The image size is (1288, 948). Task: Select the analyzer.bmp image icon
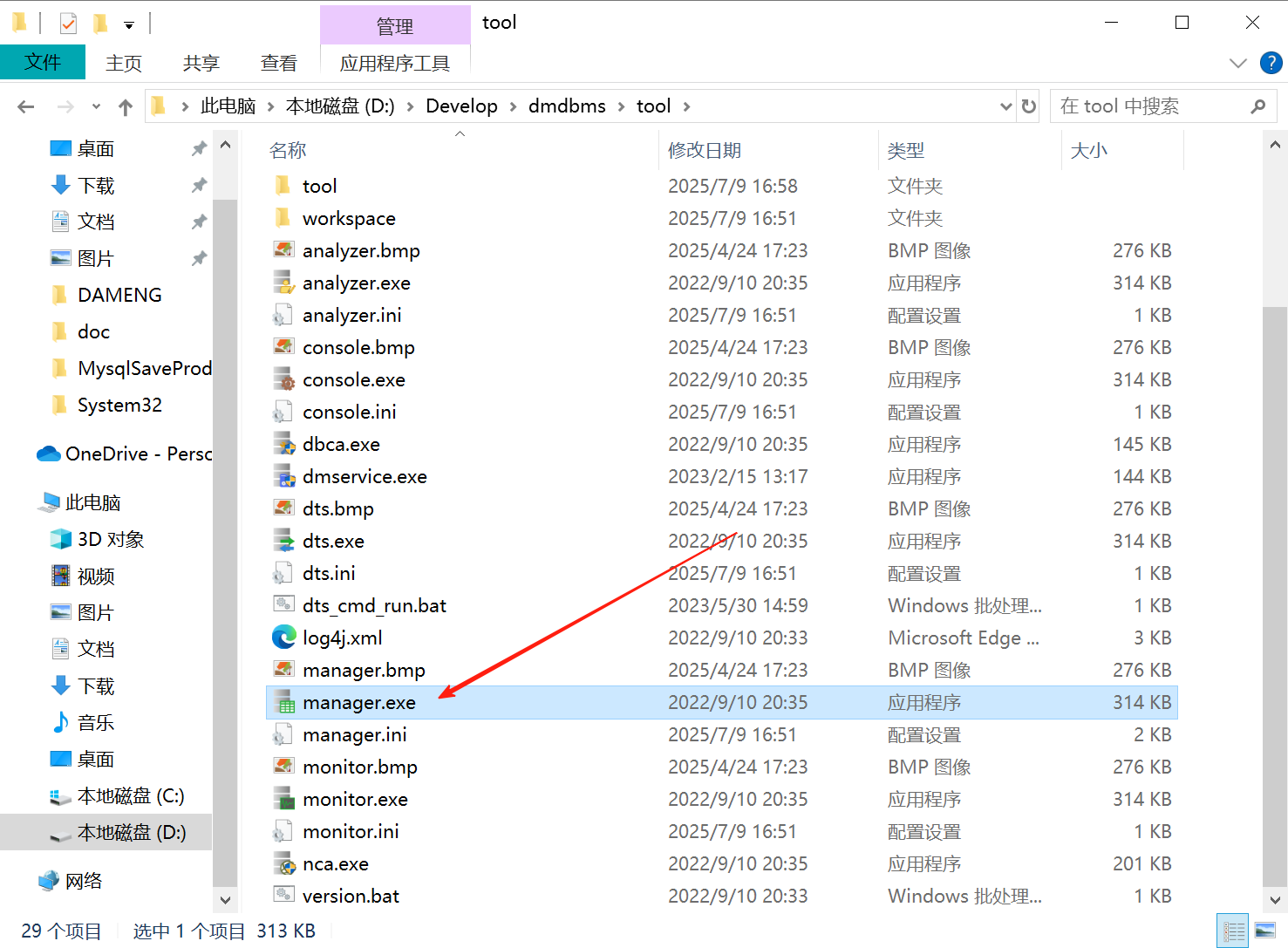pos(283,250)
